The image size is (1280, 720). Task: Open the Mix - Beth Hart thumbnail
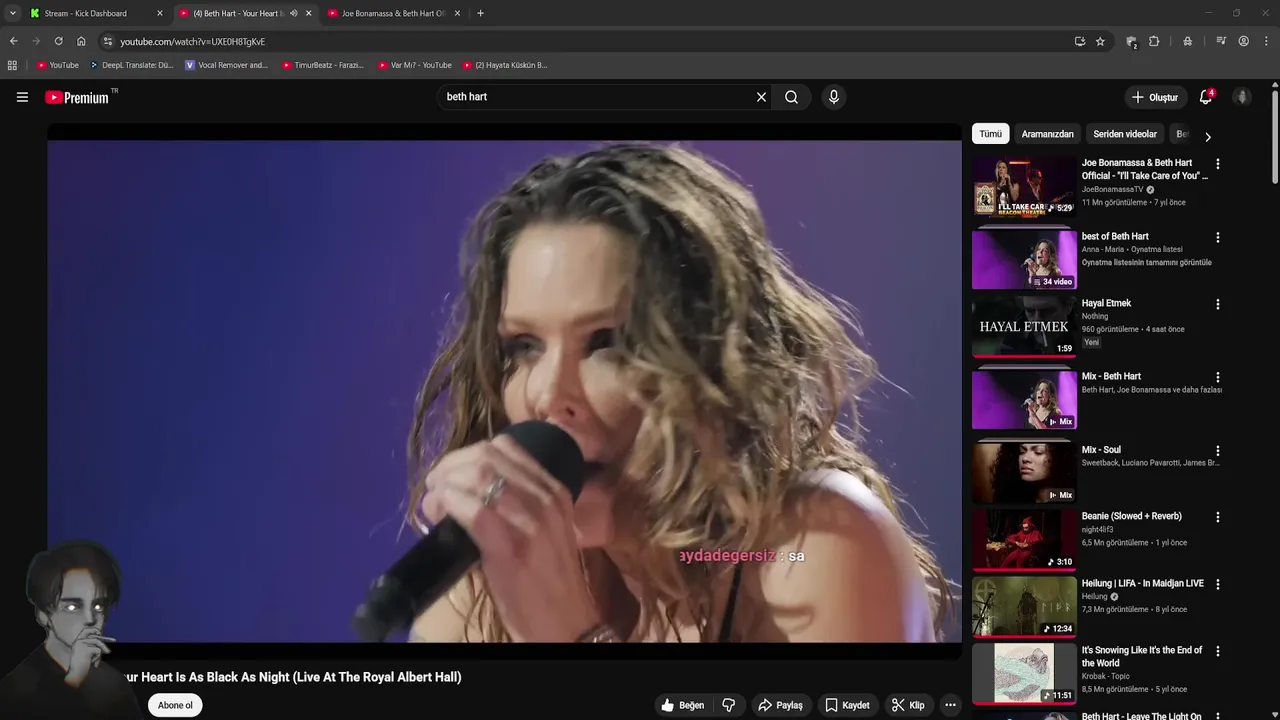(1024, 400)
